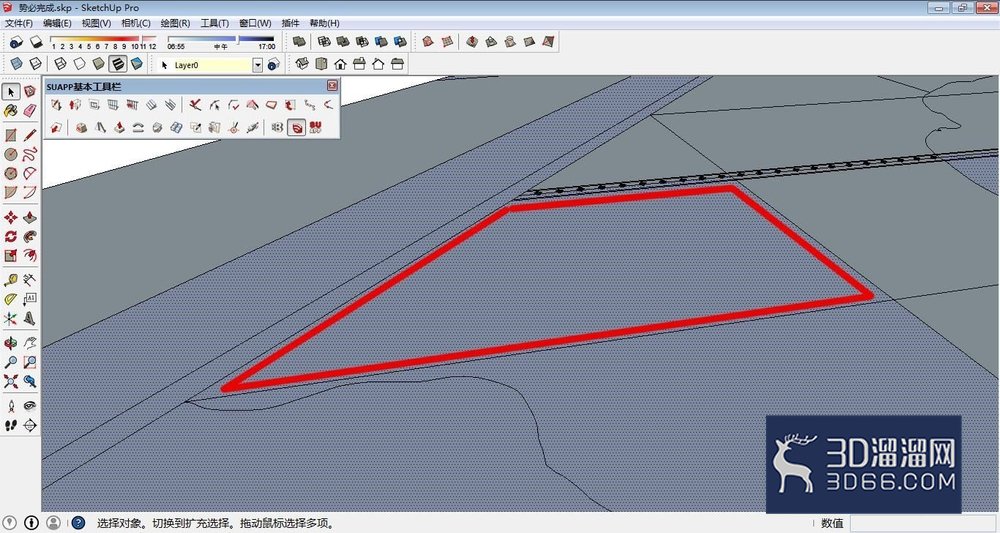Switch to Wireframe face style
The image size is (1000, 533).
[x=60, y=64]
